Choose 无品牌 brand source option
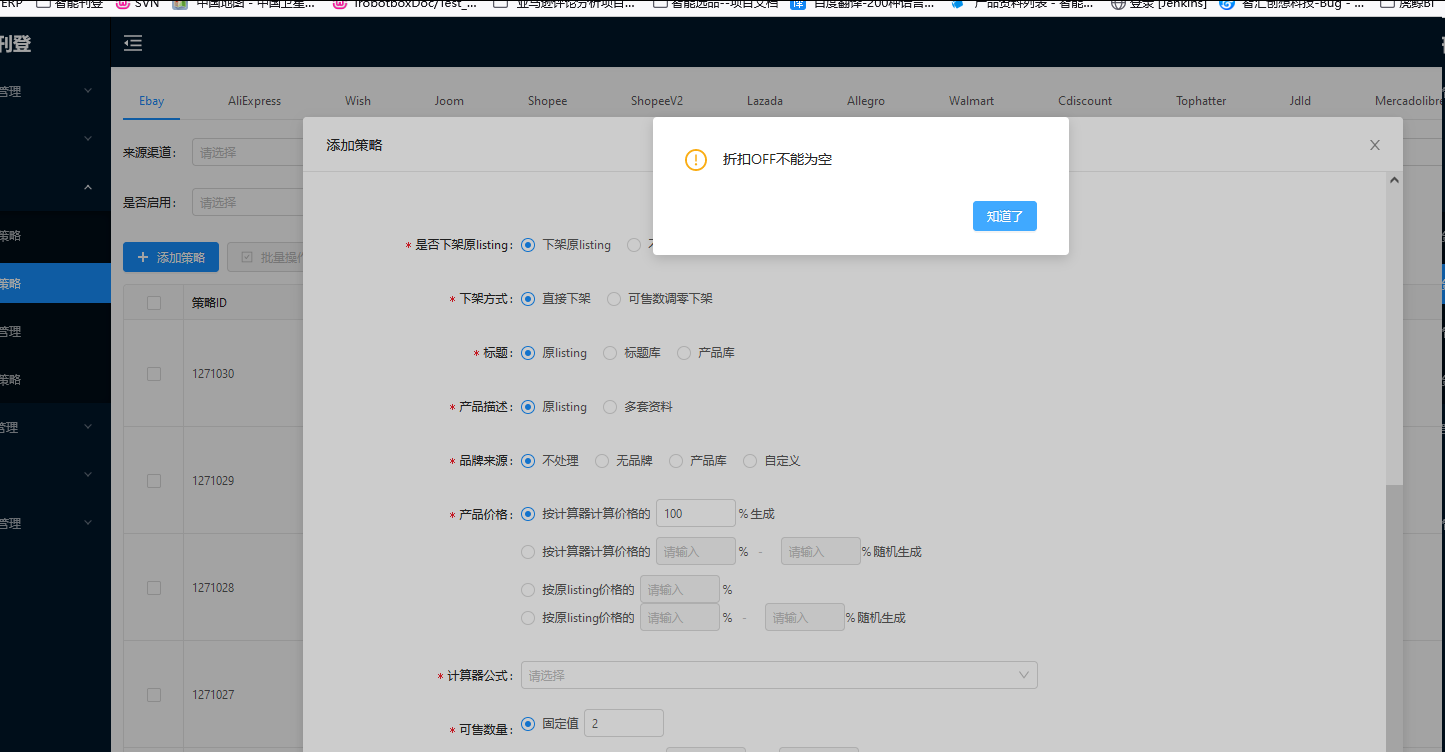This screenshot has height=752, width=1445. click(x=602, y=461)
